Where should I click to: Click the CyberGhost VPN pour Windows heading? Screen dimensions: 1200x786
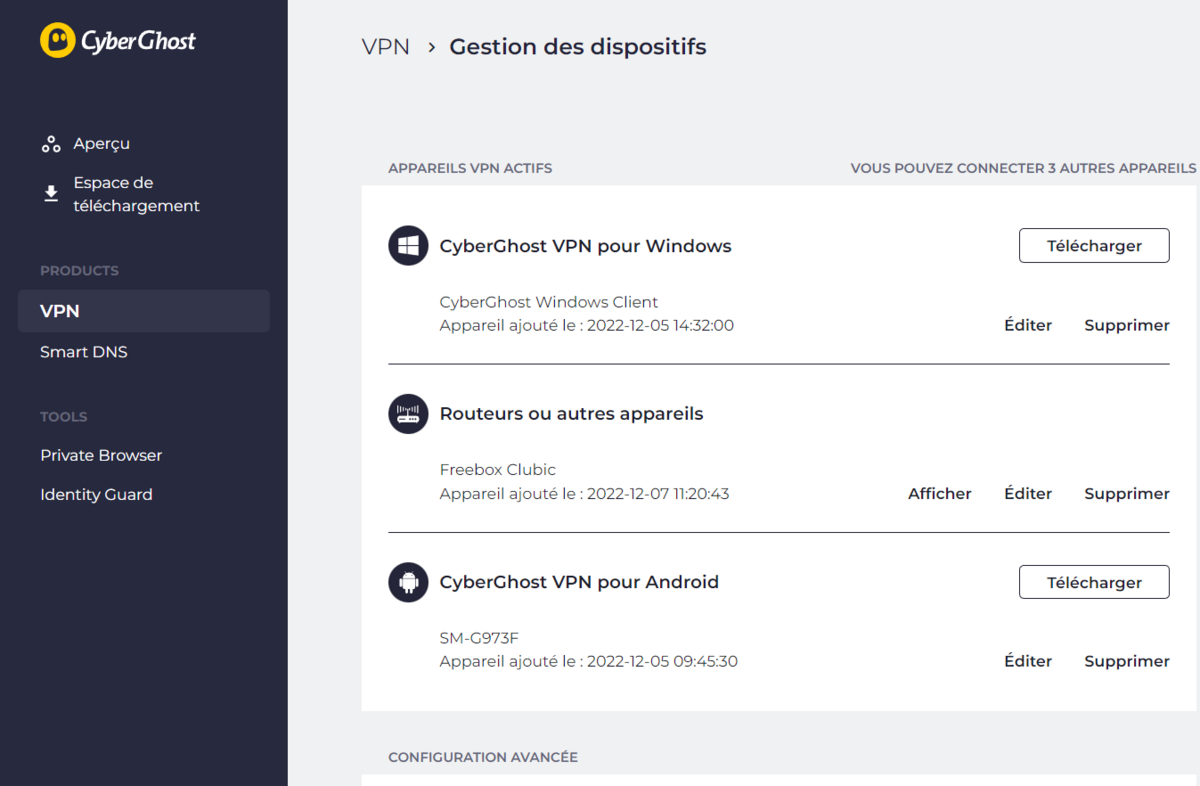point(586,246)
